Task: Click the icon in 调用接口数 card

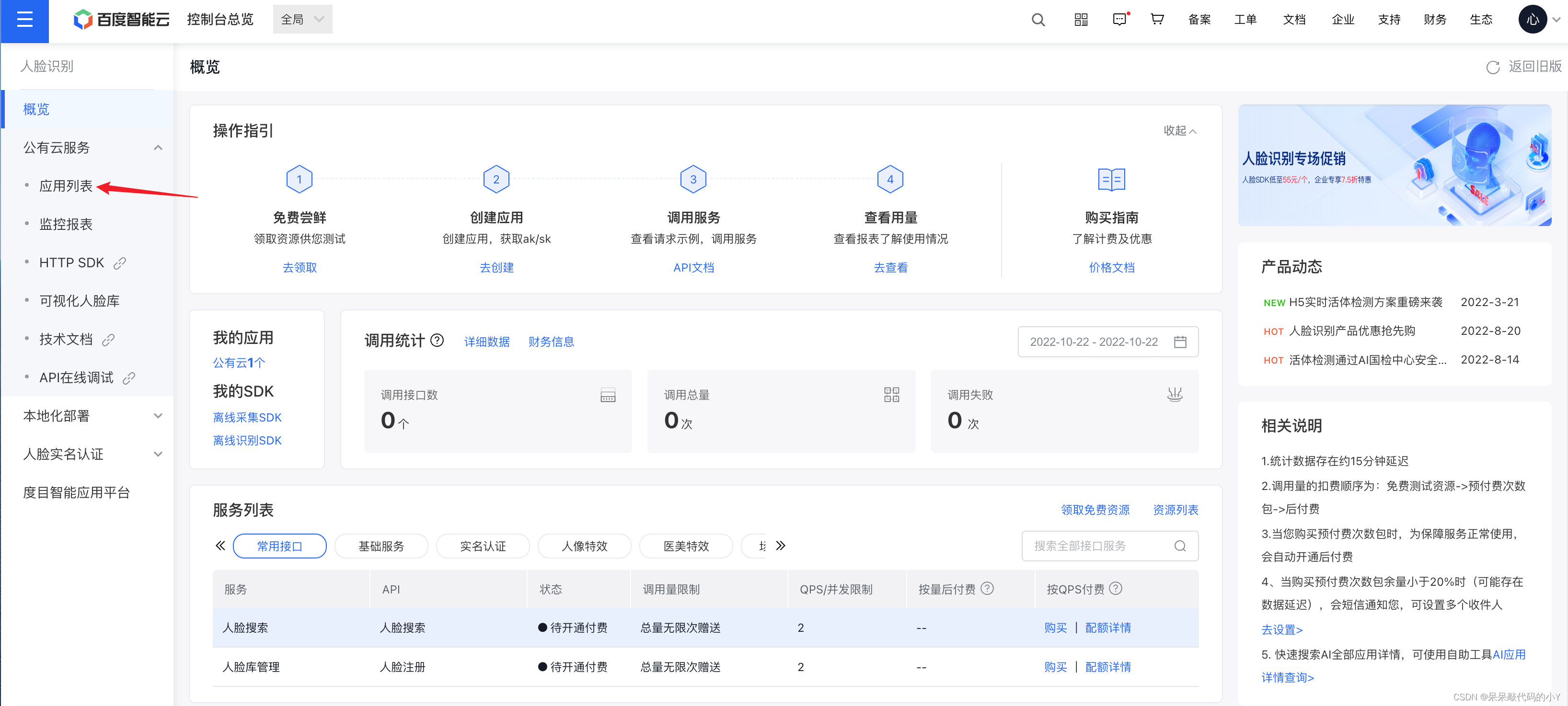Action: 608,395
